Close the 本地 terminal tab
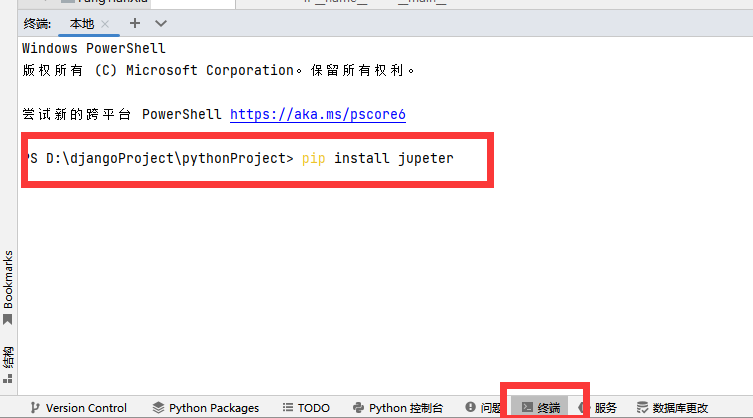 pyautogui.click(x=105, y=24)
